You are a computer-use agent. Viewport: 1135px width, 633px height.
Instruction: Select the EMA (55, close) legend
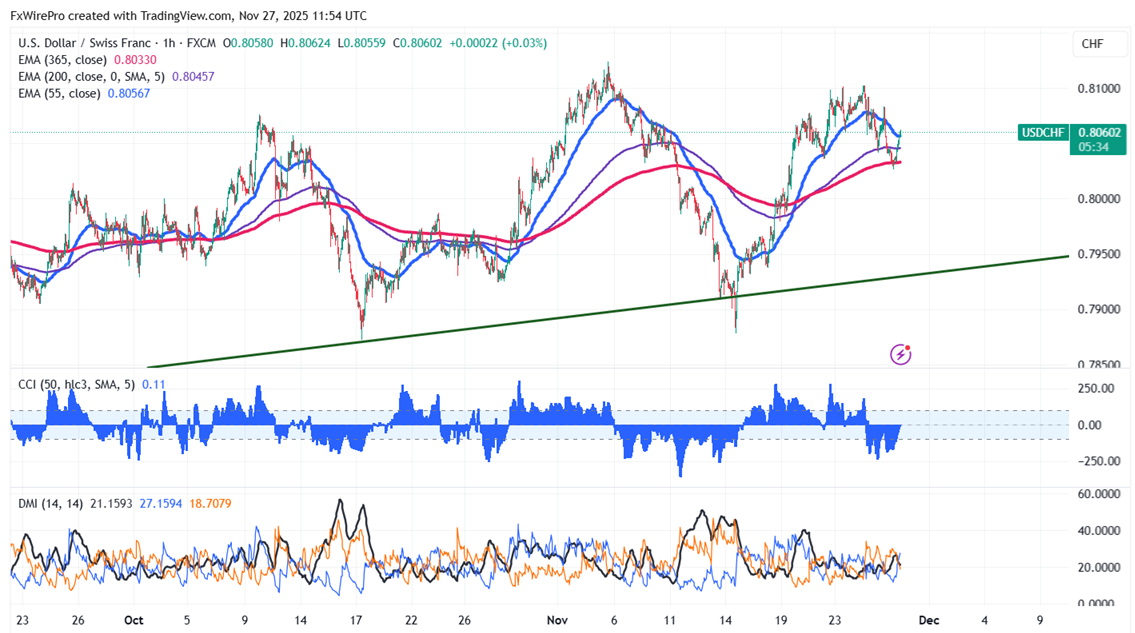59,93
